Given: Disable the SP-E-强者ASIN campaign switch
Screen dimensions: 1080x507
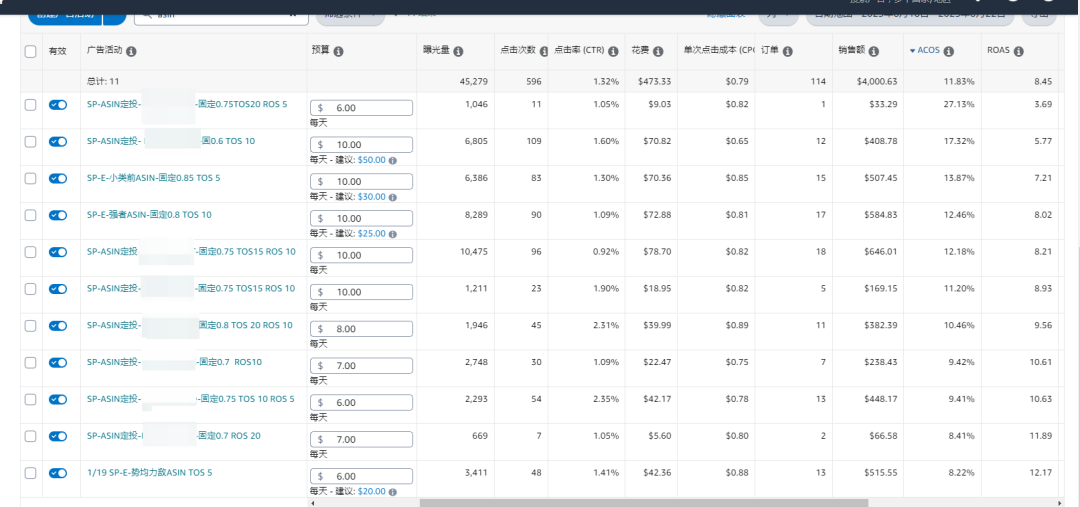Looking at the screenshot, I should pos(58,215).
